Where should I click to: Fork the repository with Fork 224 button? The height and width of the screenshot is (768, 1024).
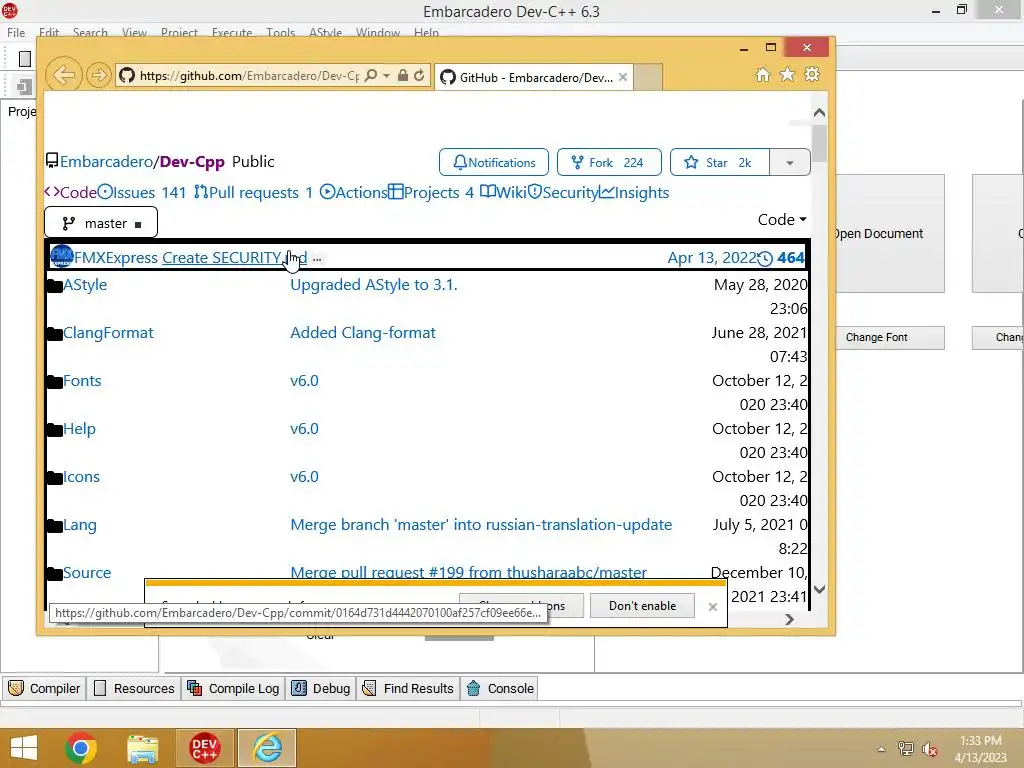coord(609,163)
